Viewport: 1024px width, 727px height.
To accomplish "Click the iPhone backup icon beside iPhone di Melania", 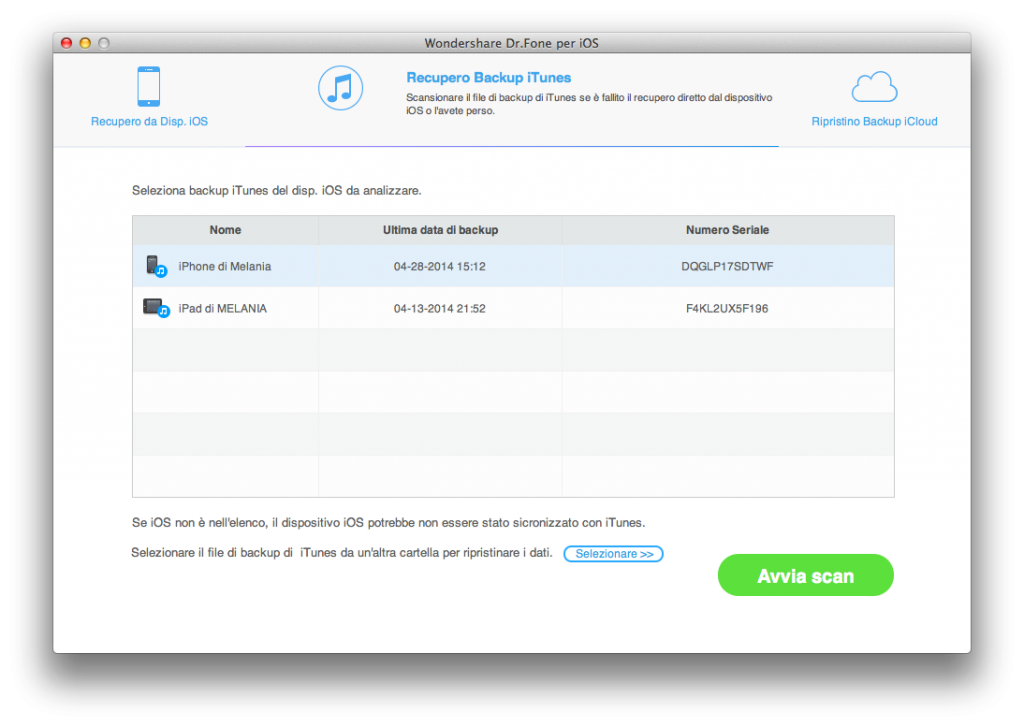I will 157,267.
